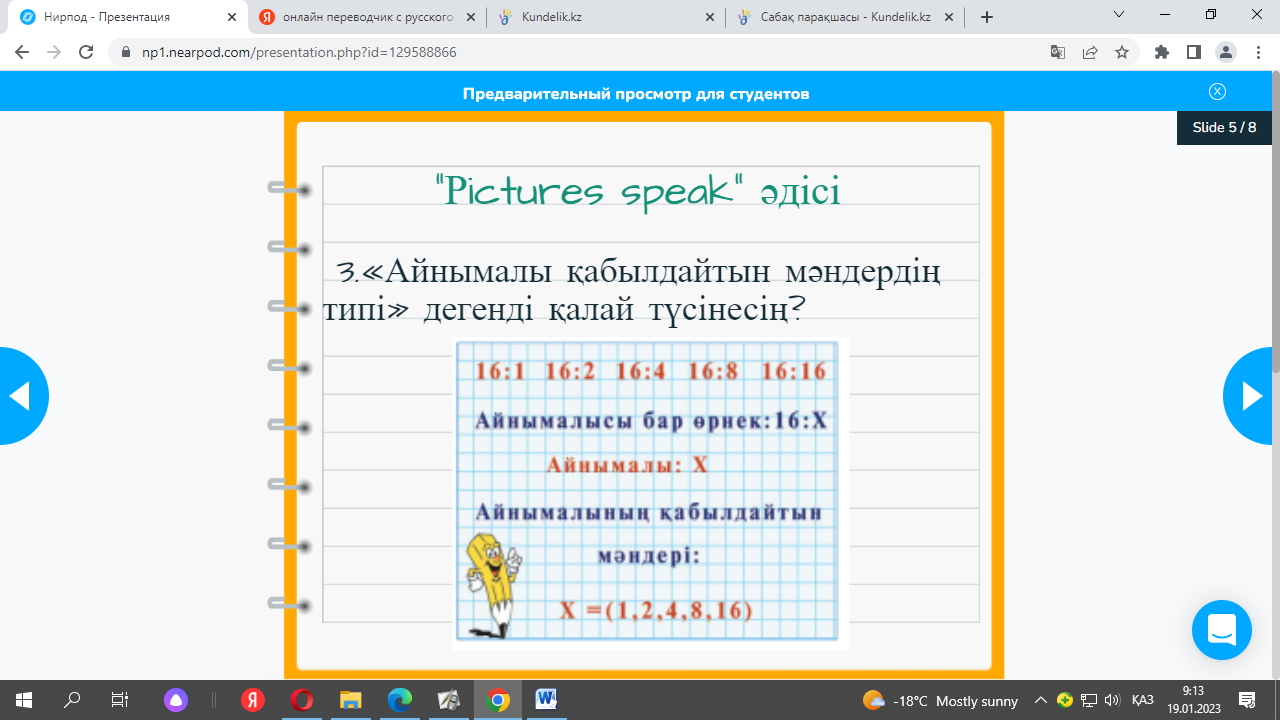Open the volume control in the tray

pos(1112,701)
